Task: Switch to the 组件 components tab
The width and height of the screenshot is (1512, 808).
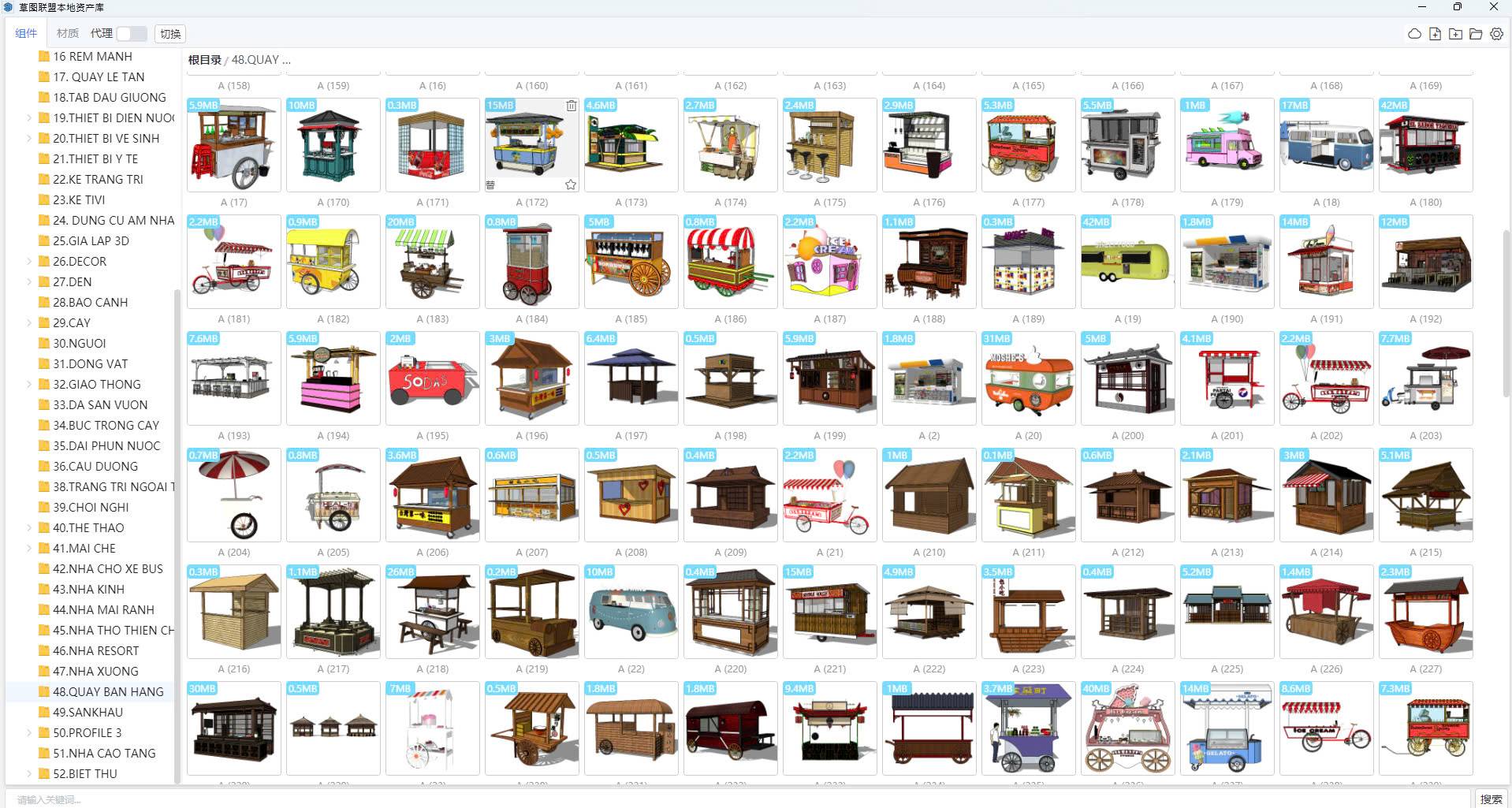Action: 26,33
